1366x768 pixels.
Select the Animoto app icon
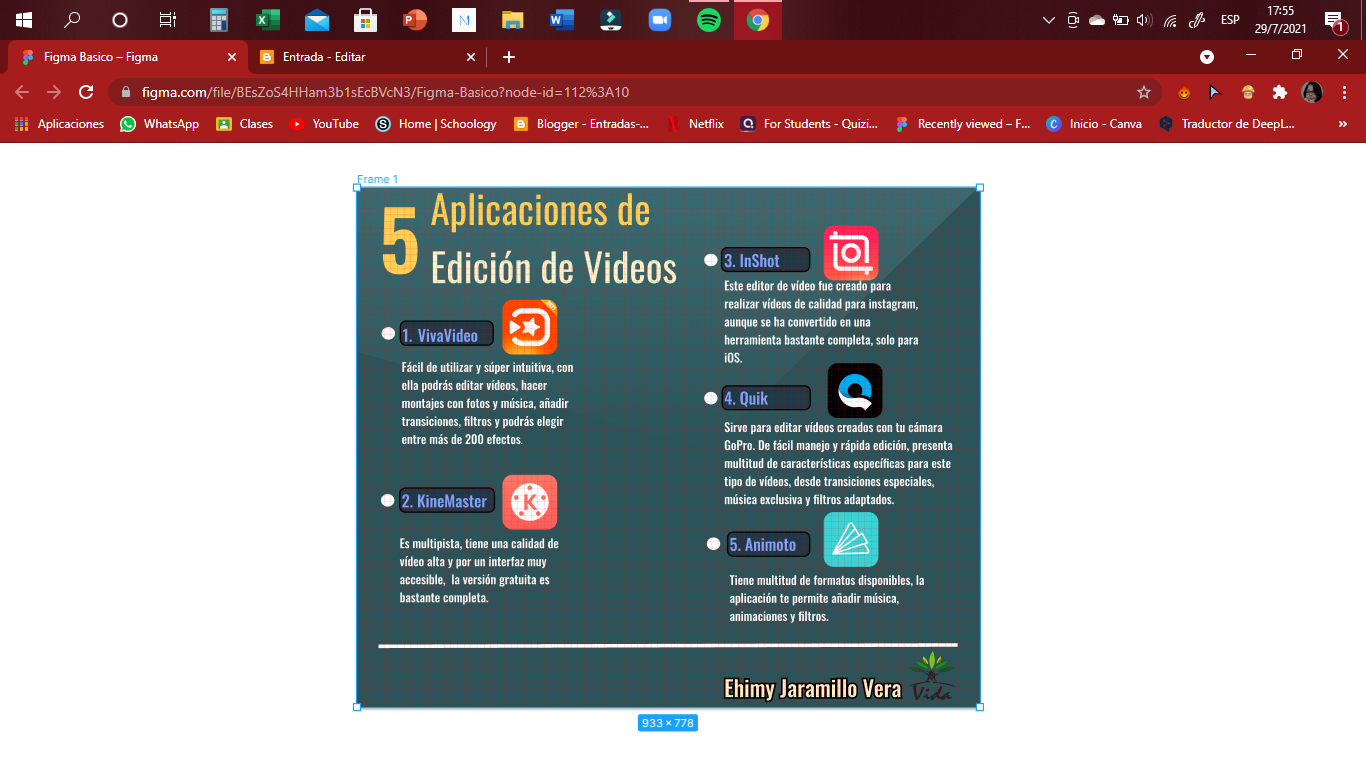[851, 540]
